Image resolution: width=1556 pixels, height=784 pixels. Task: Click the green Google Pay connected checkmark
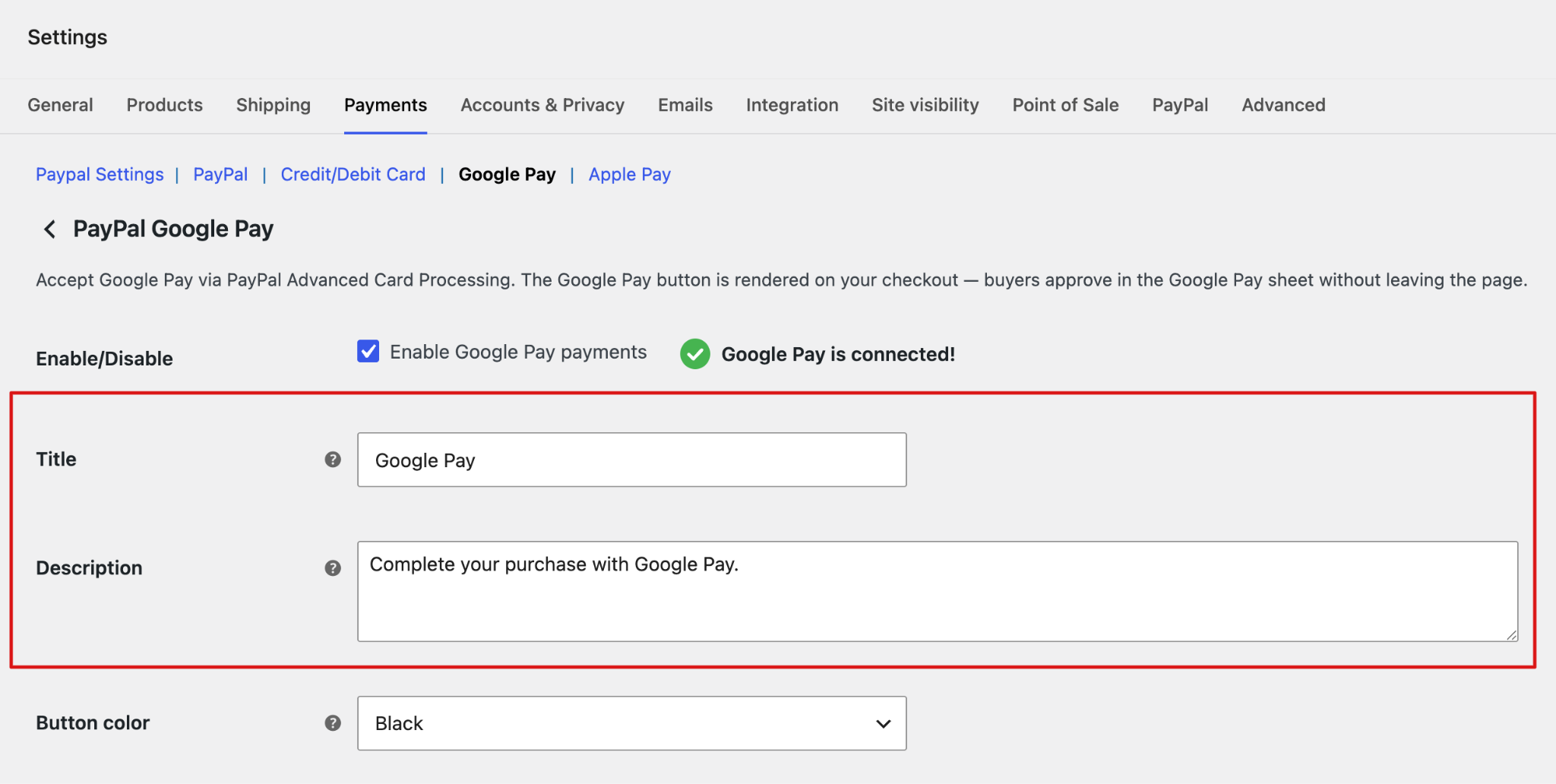tap(695, 354)
